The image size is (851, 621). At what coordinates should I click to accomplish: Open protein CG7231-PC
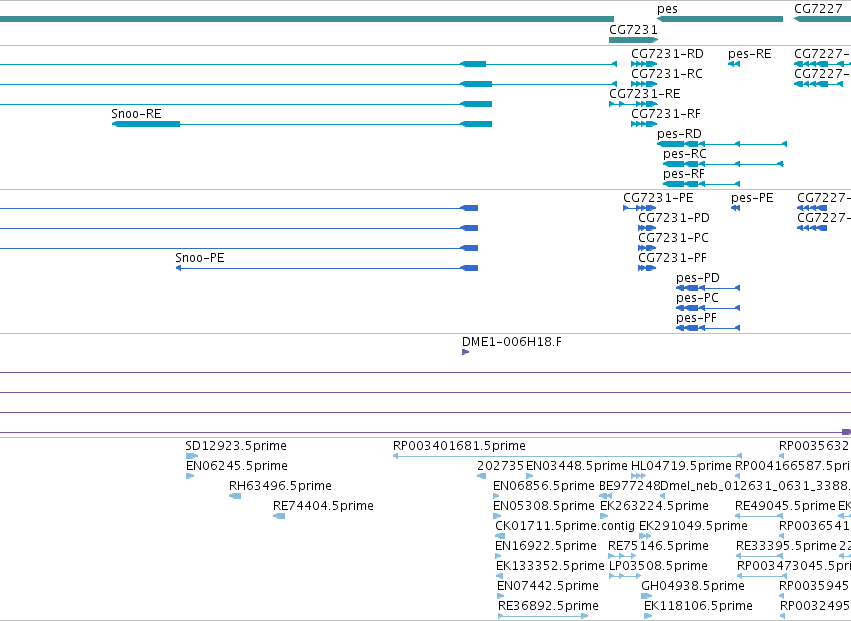coord(673,238)
